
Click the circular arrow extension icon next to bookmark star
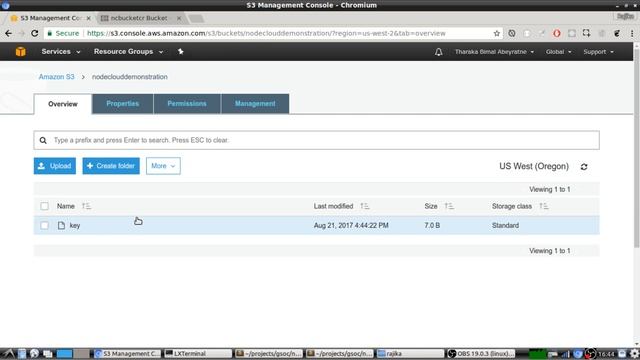tap(511, 33)
